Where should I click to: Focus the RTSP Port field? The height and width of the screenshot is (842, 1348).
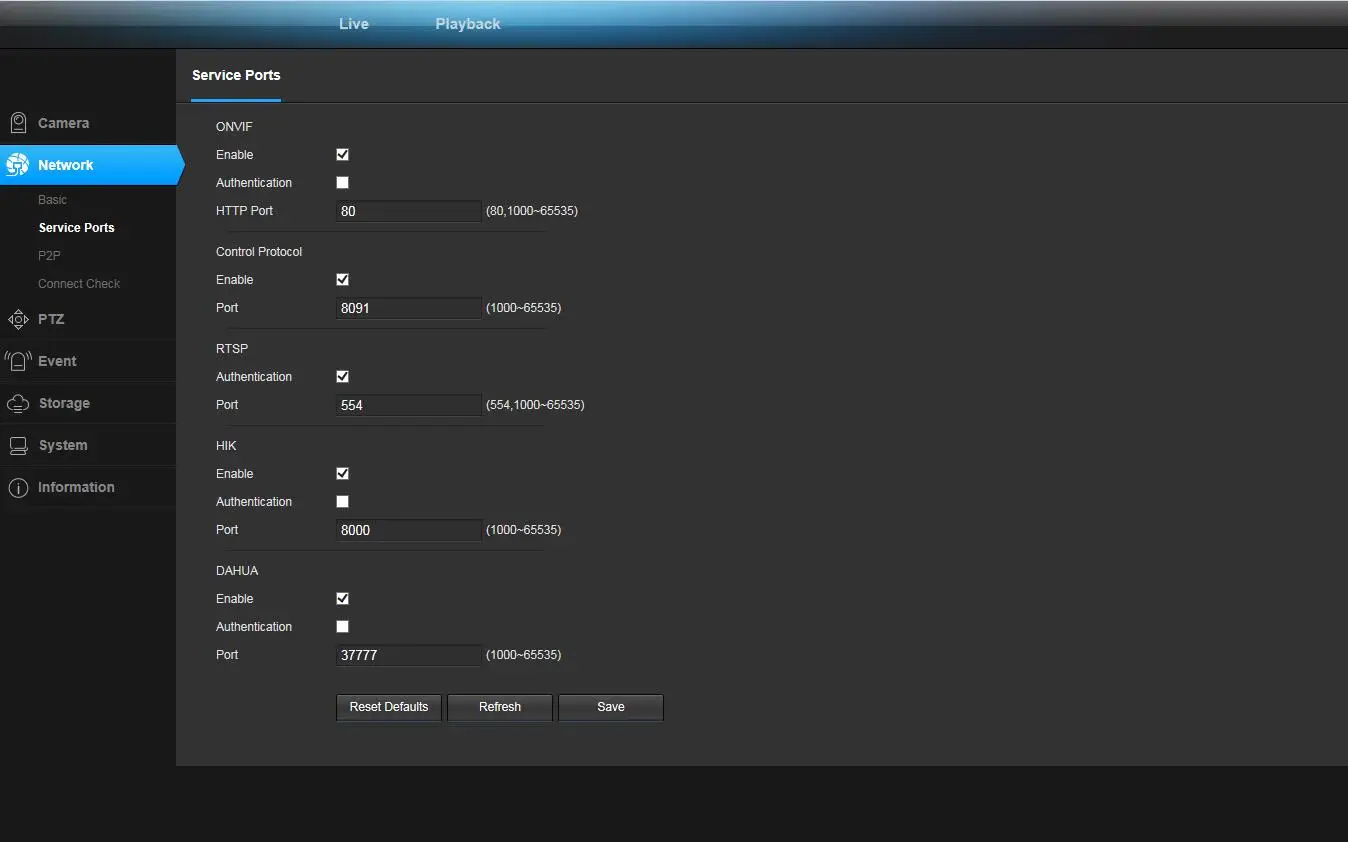409,405
